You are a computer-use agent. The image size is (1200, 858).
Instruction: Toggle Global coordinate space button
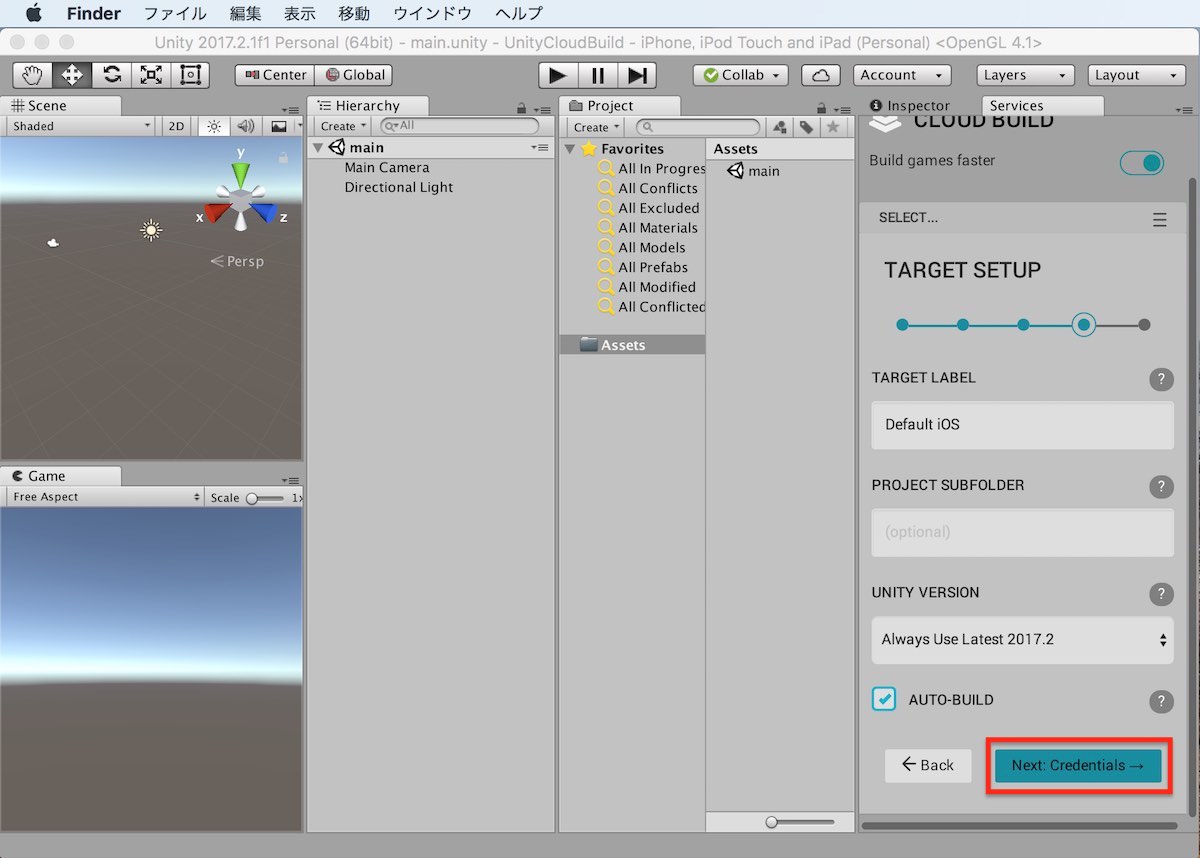pos(353,75)
